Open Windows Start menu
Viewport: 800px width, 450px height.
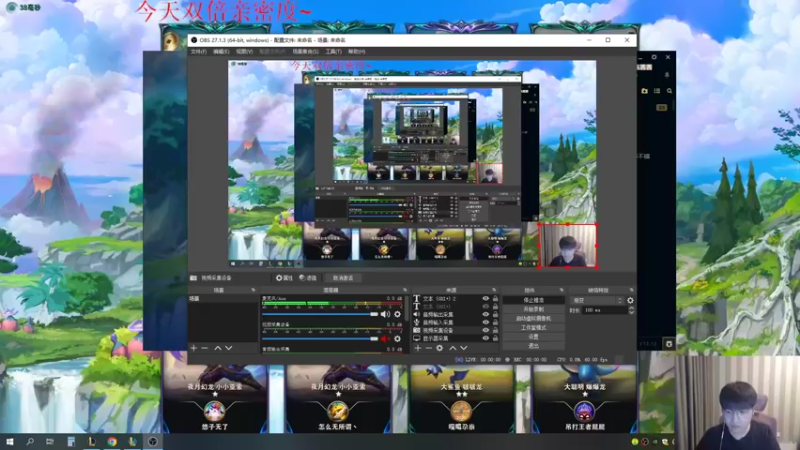pyautogui.click(x=10, y=442)
